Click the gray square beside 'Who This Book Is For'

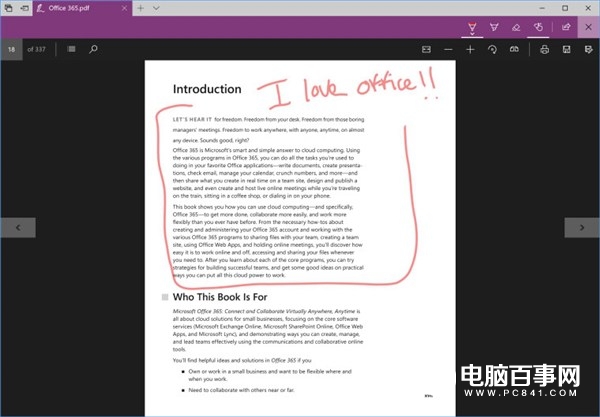(x=165, y=297)
